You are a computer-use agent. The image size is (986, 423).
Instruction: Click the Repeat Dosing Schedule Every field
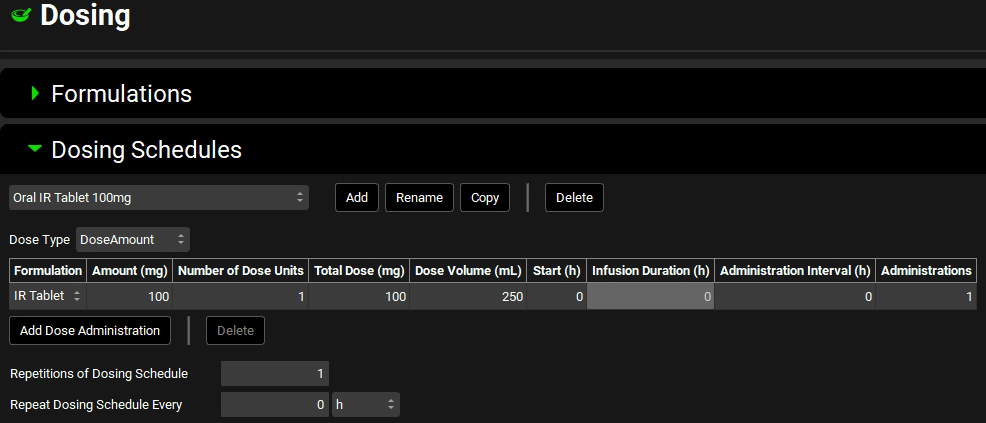tap(274, 405)
